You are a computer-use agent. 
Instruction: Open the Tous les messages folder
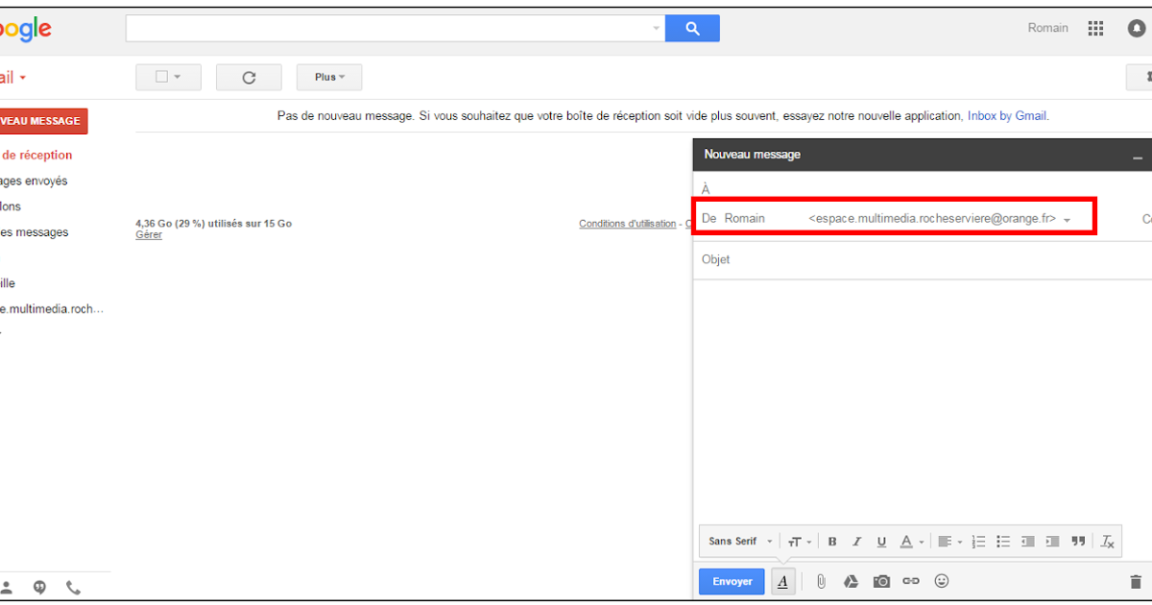35,232
